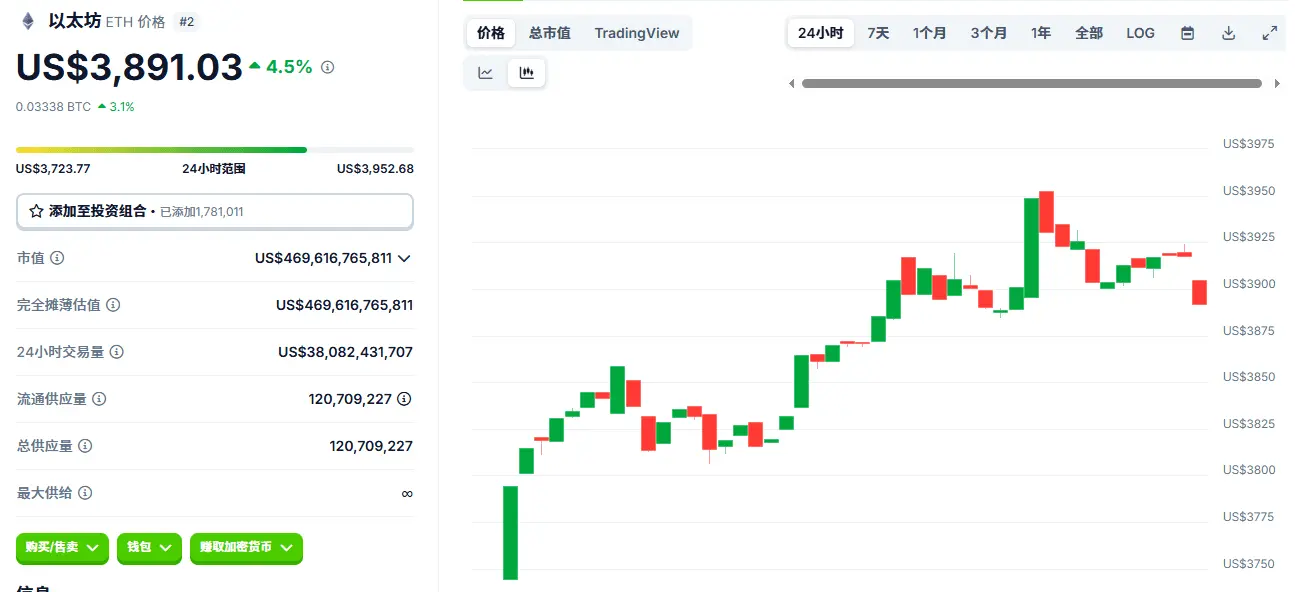Viewport: 1295px width, 592px height.
Task: Click the US$3,952.68 high value
Action: (375, 169)
